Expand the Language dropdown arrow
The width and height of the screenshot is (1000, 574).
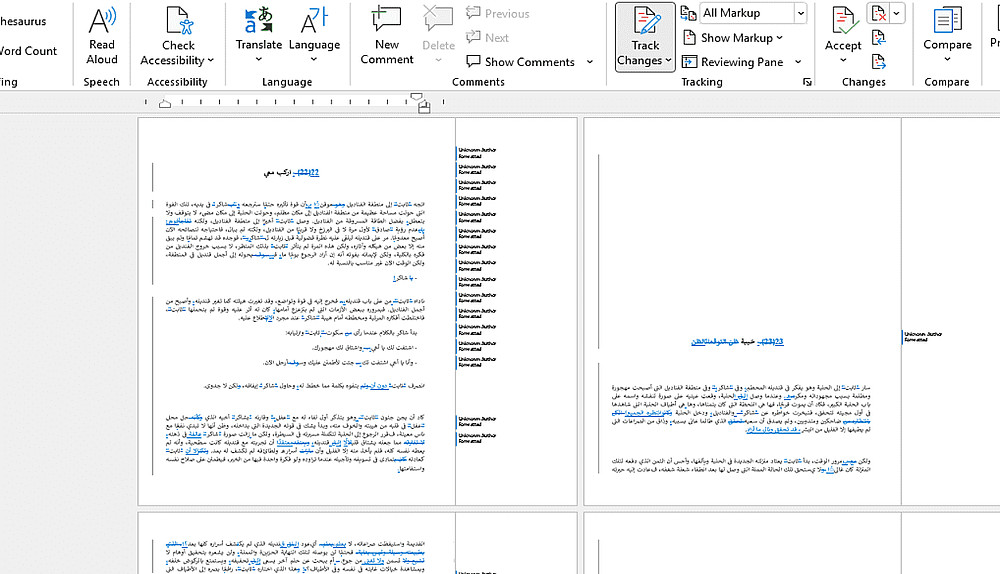point(314,59)
